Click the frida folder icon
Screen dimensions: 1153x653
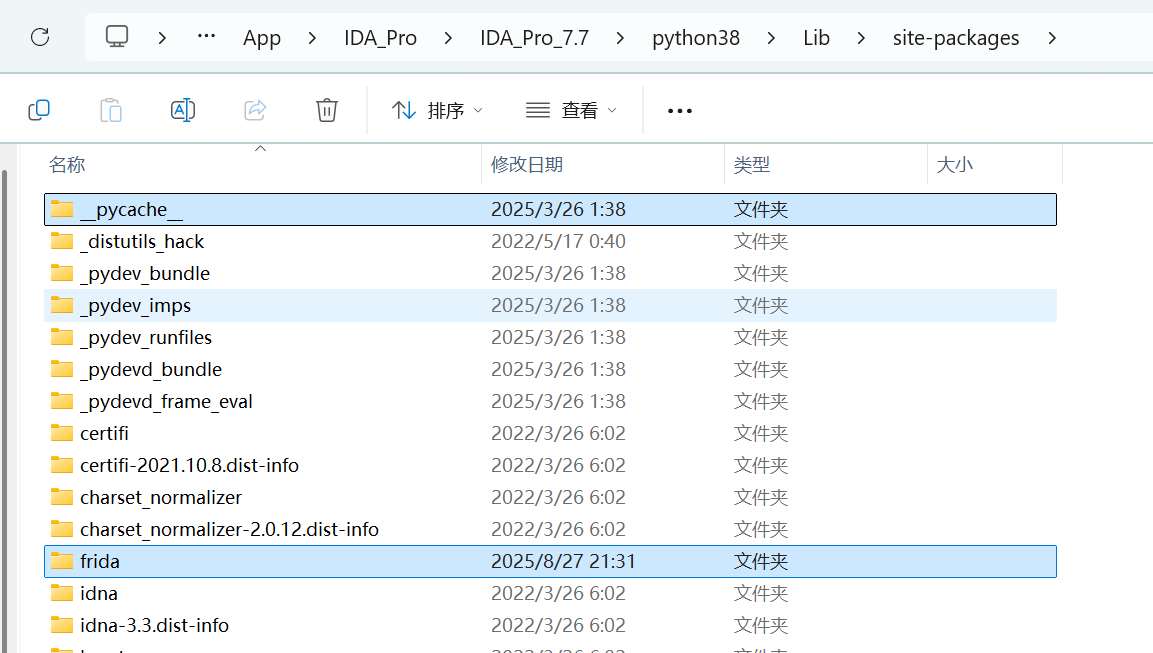(x=62, y=561)
